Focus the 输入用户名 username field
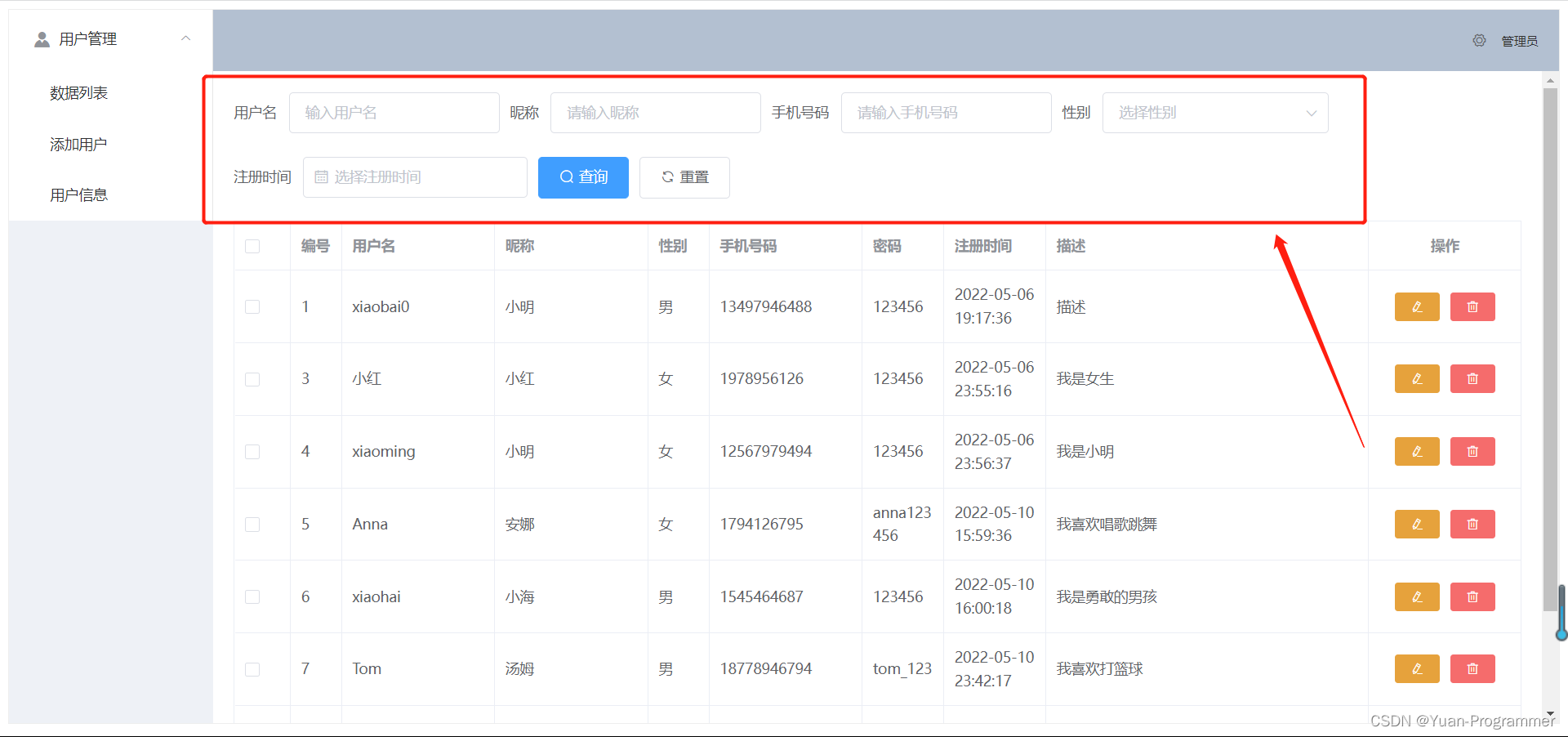Screen dimensions: 1568x737 (x=394, y=113)
